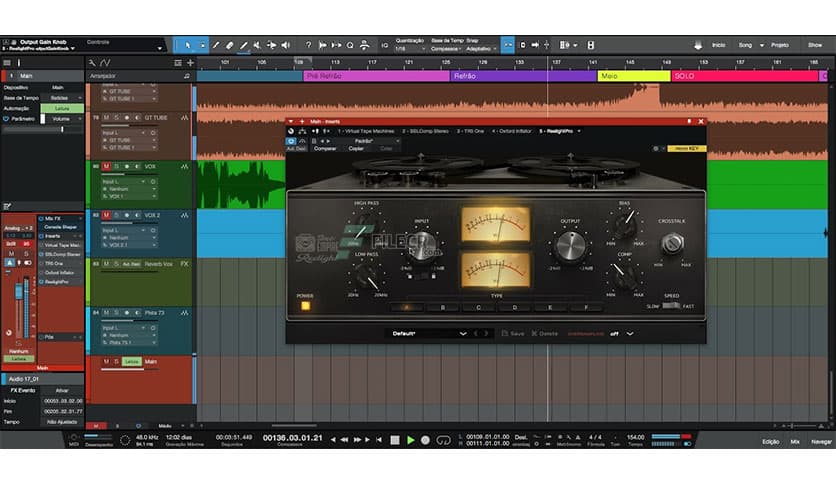
Task: Click the Record button in transport
Action: [x=425, y=440]
